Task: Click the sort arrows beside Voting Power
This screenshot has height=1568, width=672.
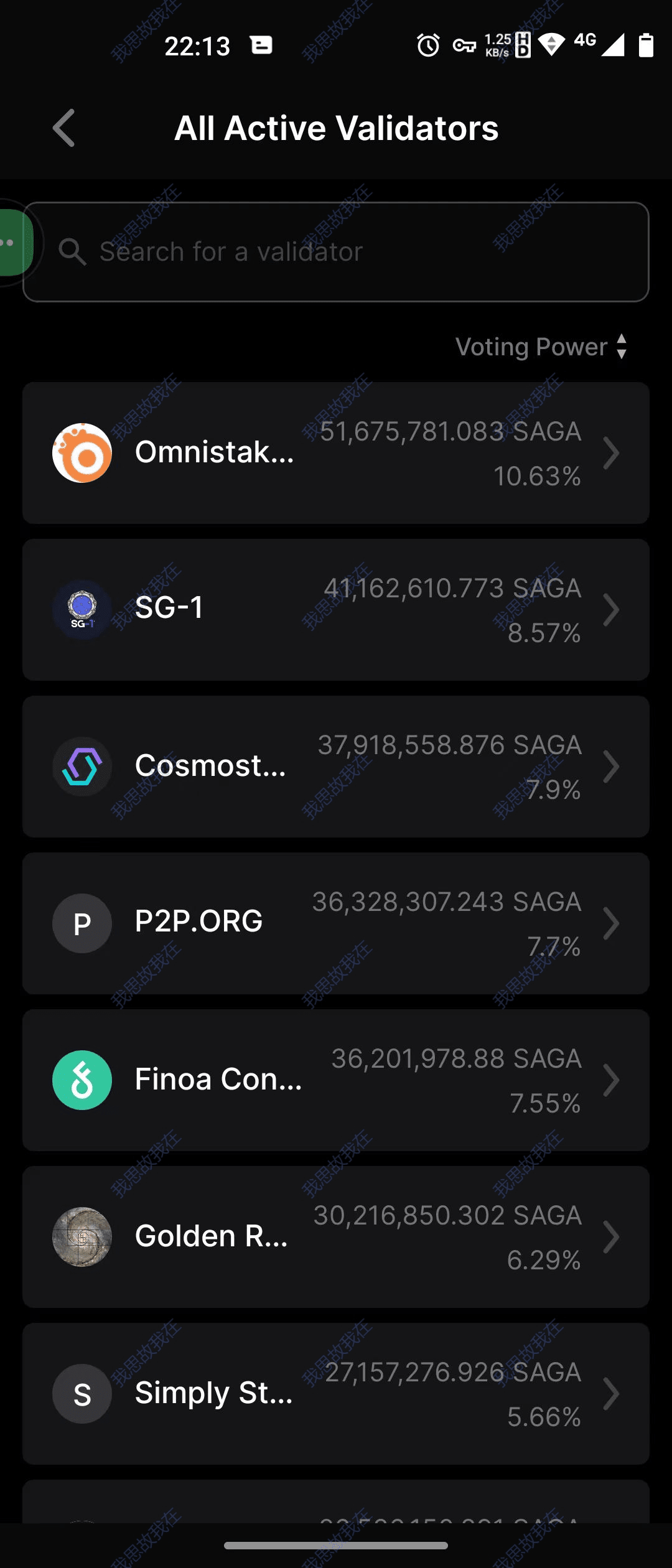Action: pos(622,347)
